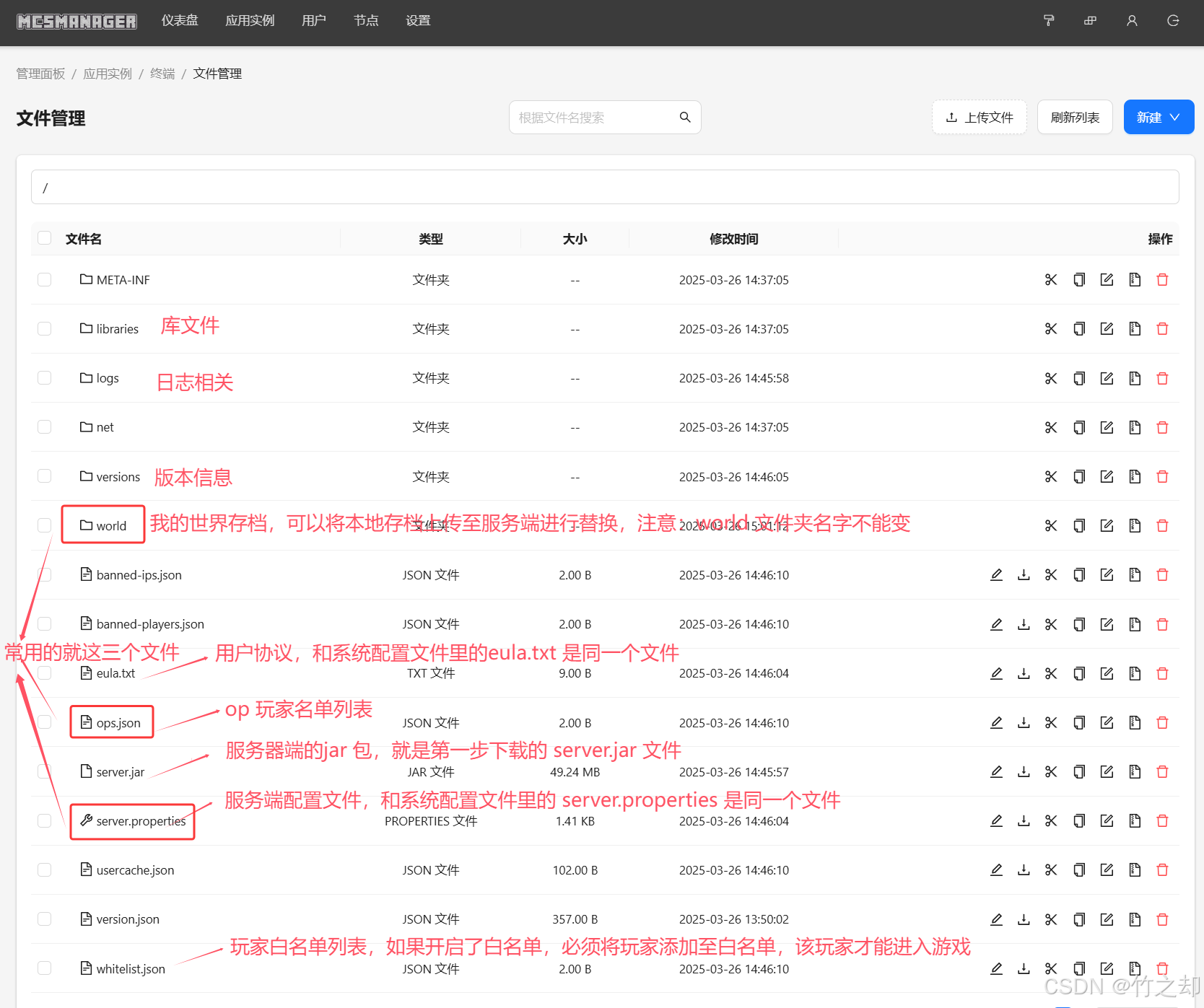
Task: Click the delete icon for META-INF folder
Action: (1162, 280)
